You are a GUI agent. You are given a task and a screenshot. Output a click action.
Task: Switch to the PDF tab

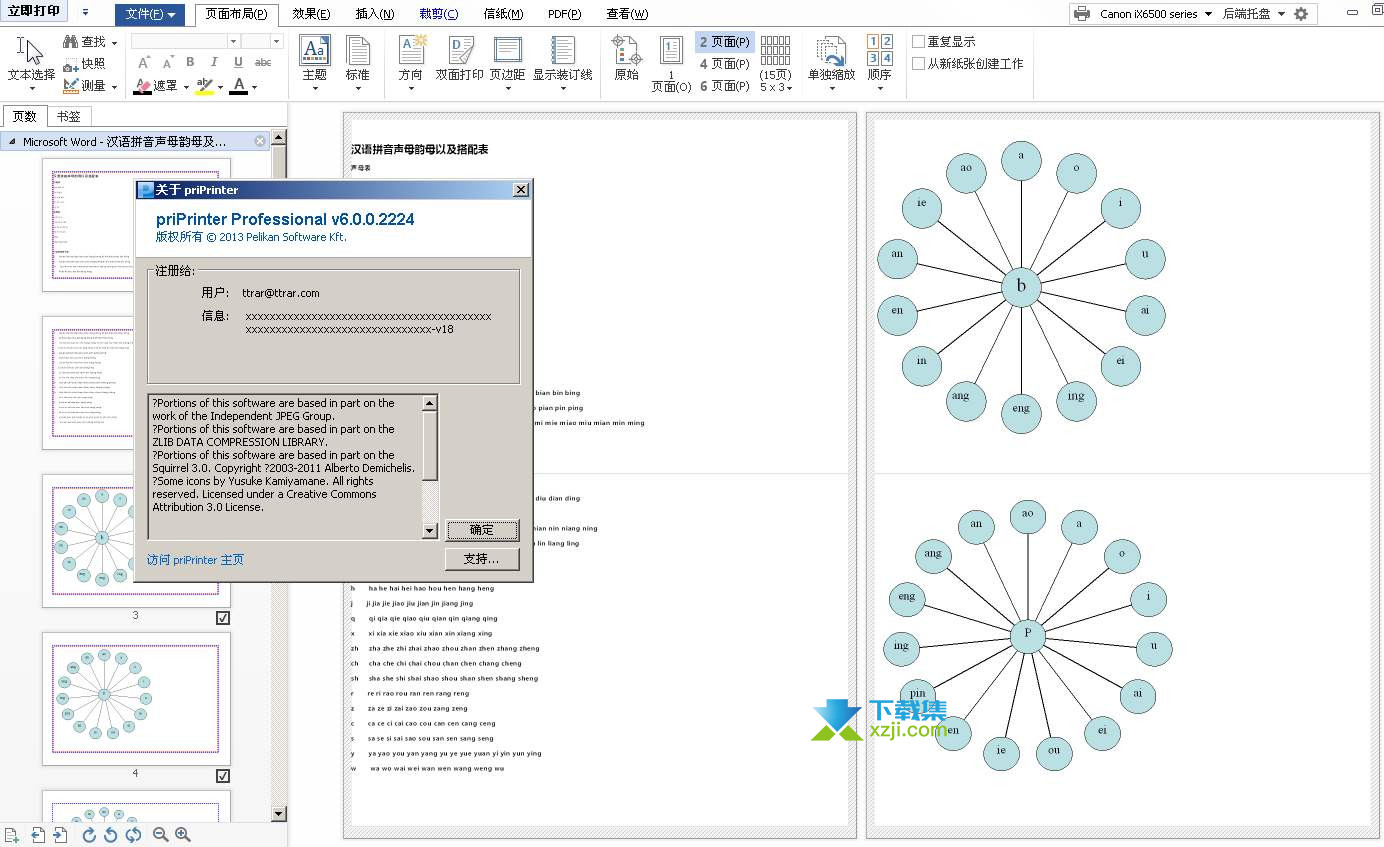tap(565, 14)
